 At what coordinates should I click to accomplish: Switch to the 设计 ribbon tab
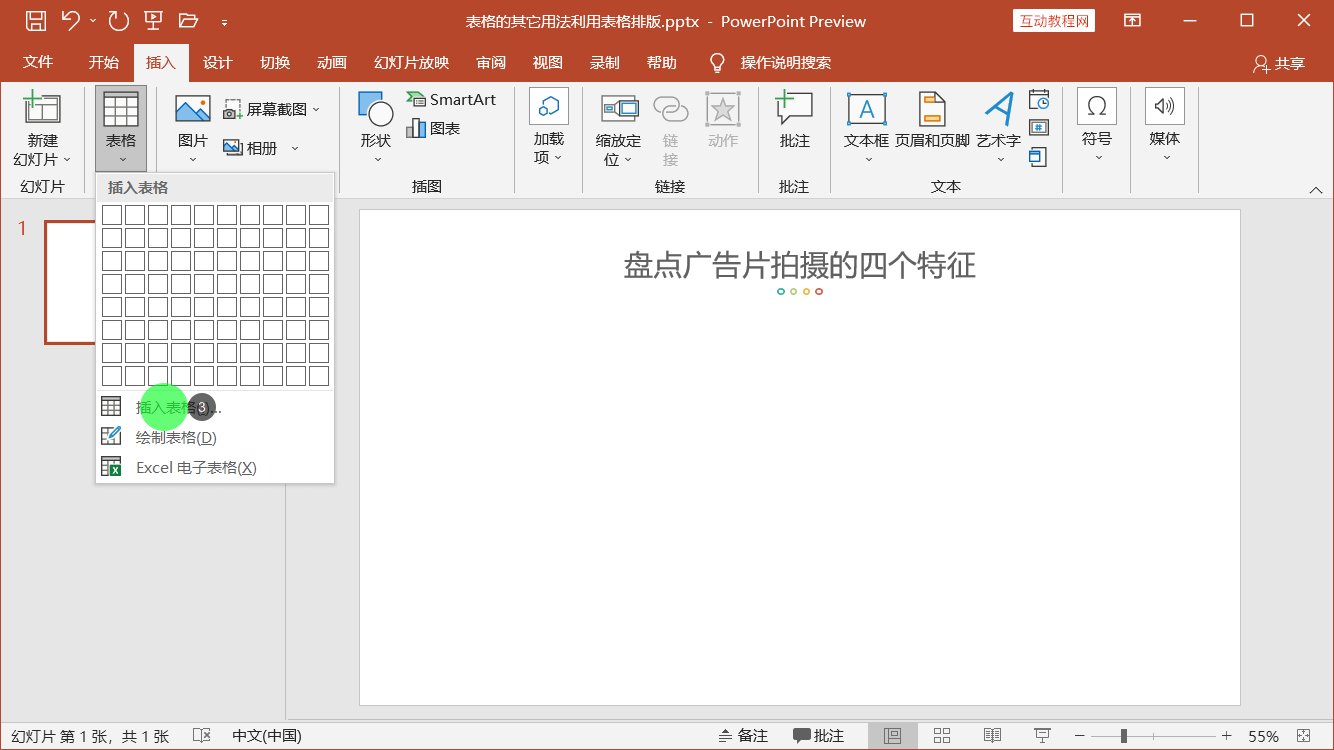[218, 62]
